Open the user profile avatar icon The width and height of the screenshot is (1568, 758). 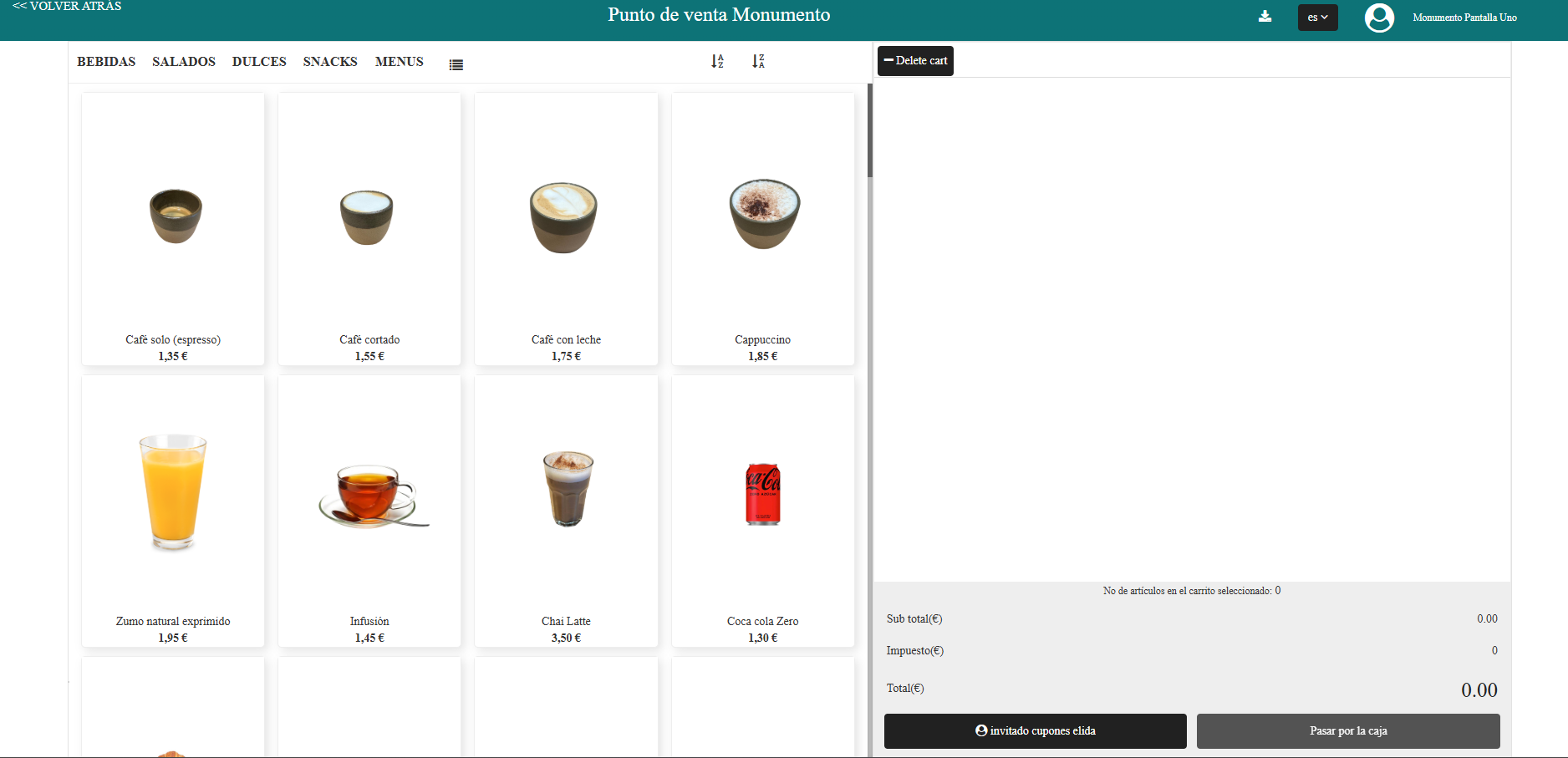pos(1379,18)
